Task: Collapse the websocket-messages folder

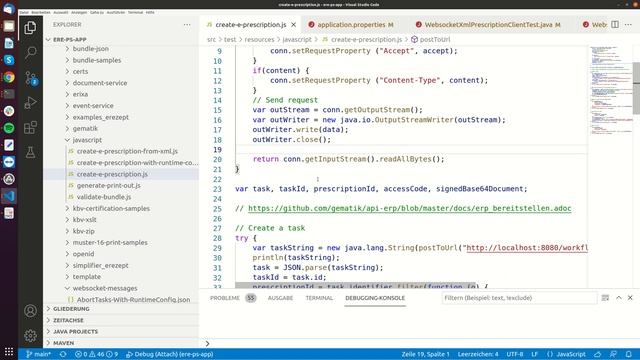Action: click(105, 288)
